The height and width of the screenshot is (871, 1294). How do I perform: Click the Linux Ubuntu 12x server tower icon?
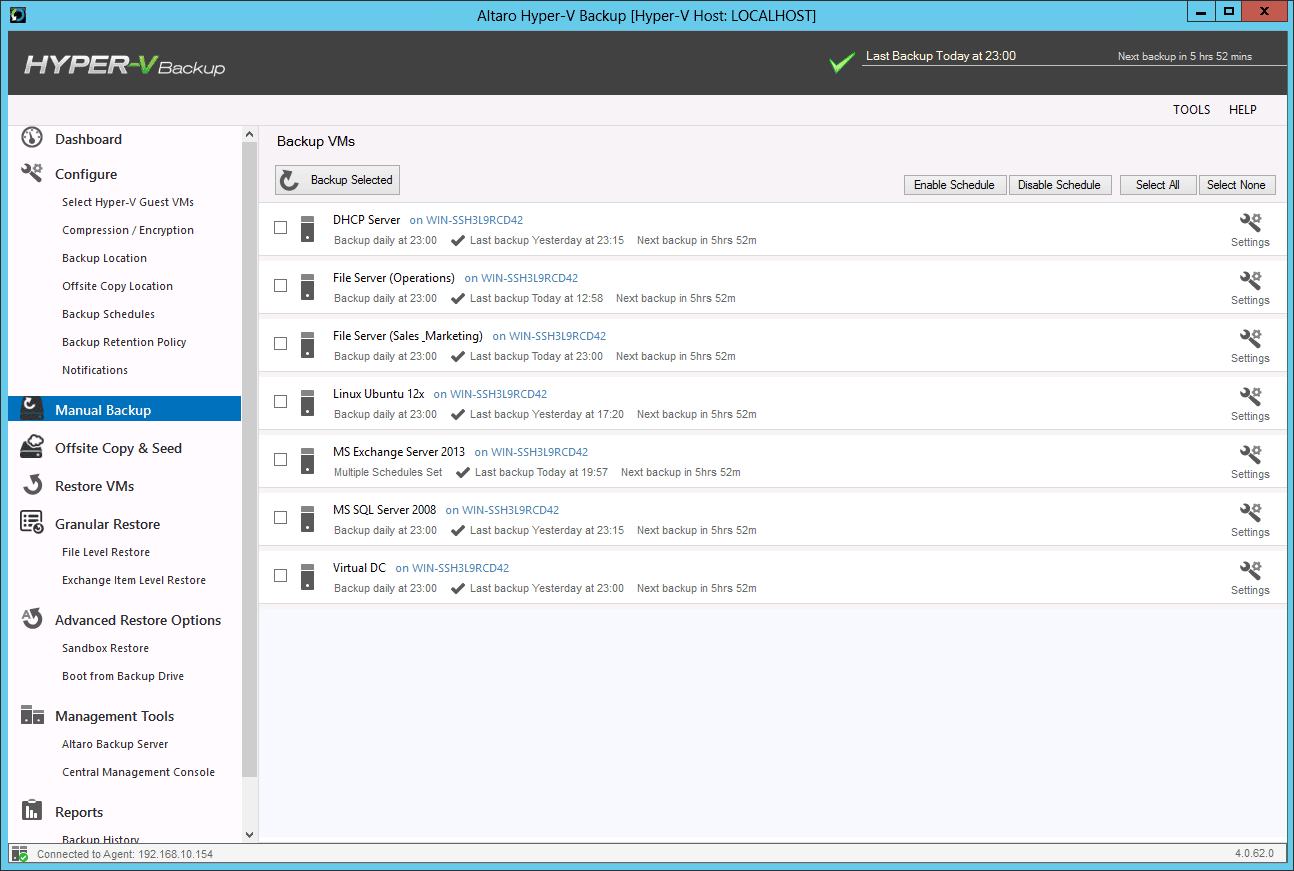tap(308, 402)
